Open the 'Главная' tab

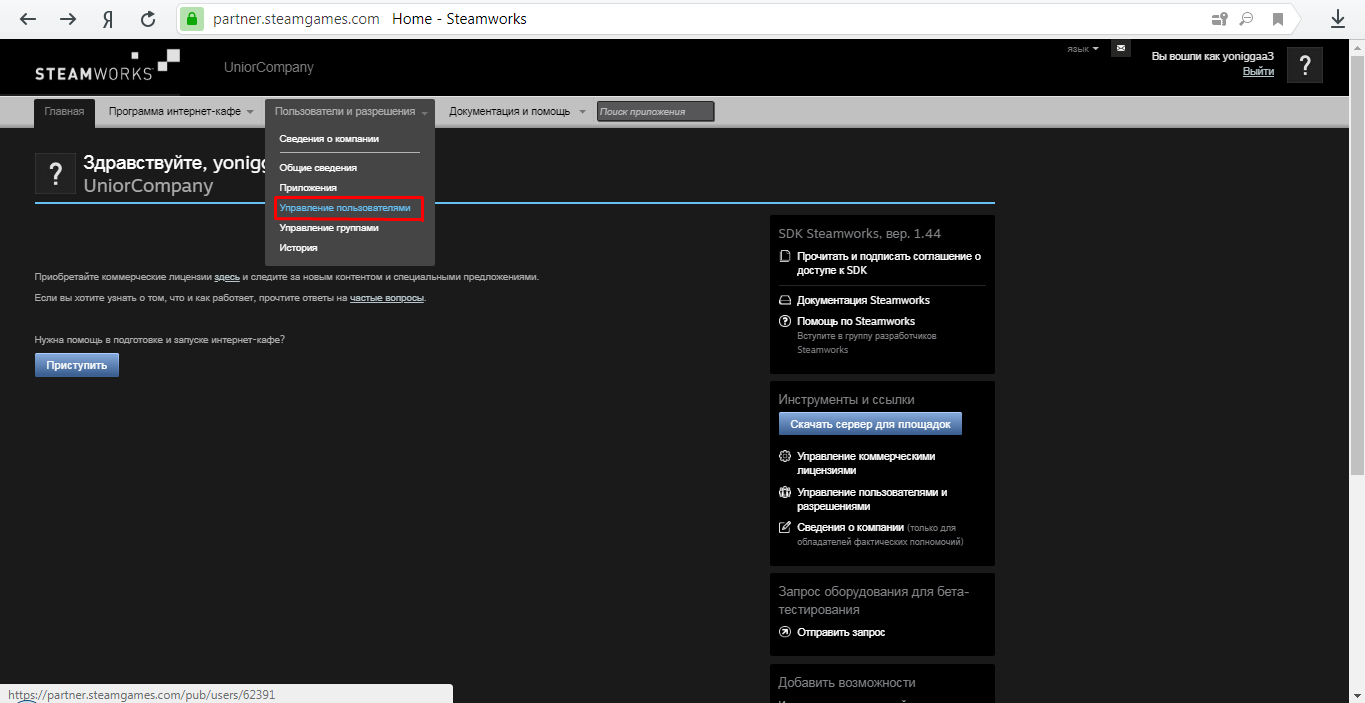point(64,111)
